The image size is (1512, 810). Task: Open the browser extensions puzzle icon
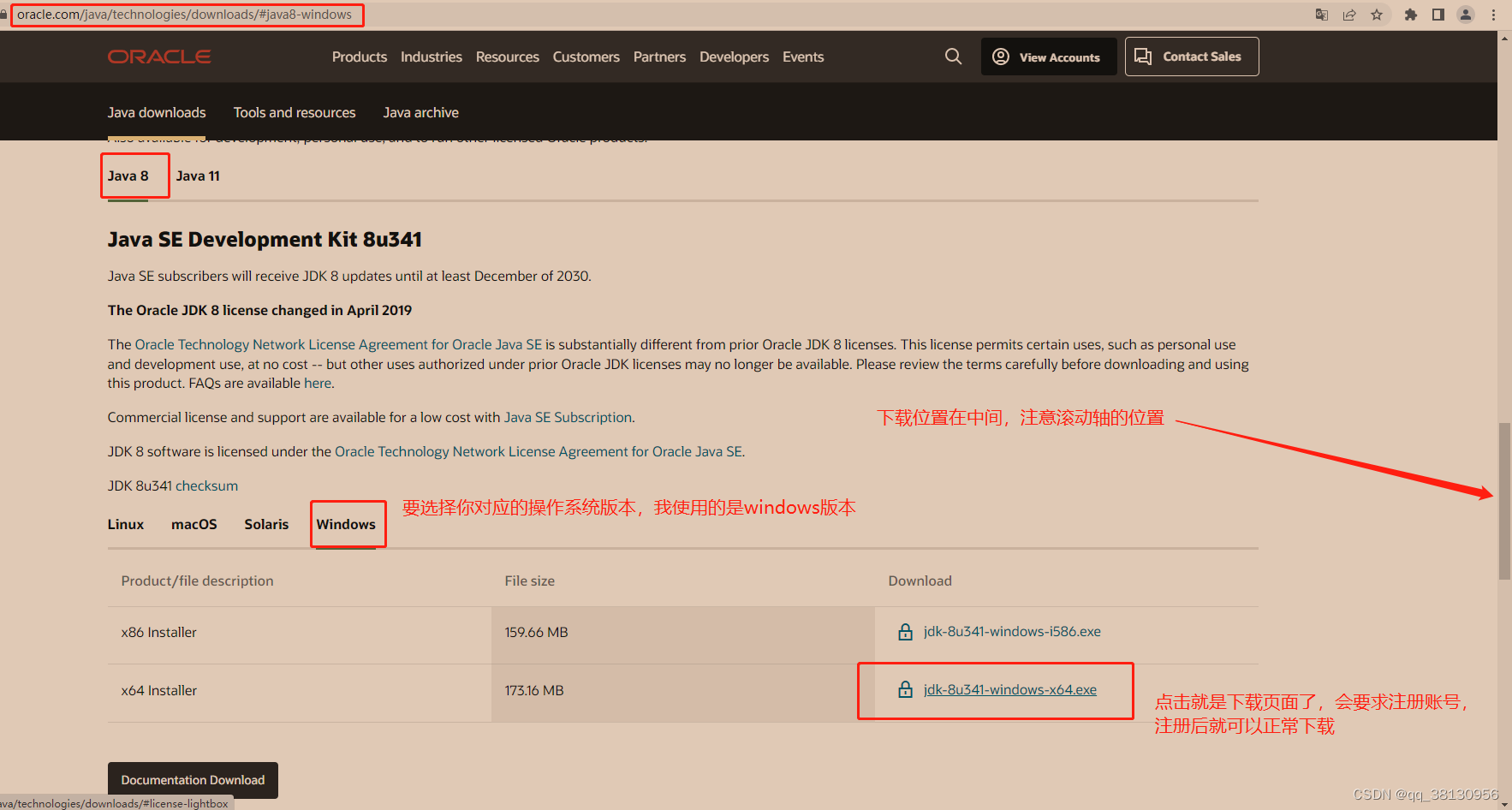[x=1411, y=15]
